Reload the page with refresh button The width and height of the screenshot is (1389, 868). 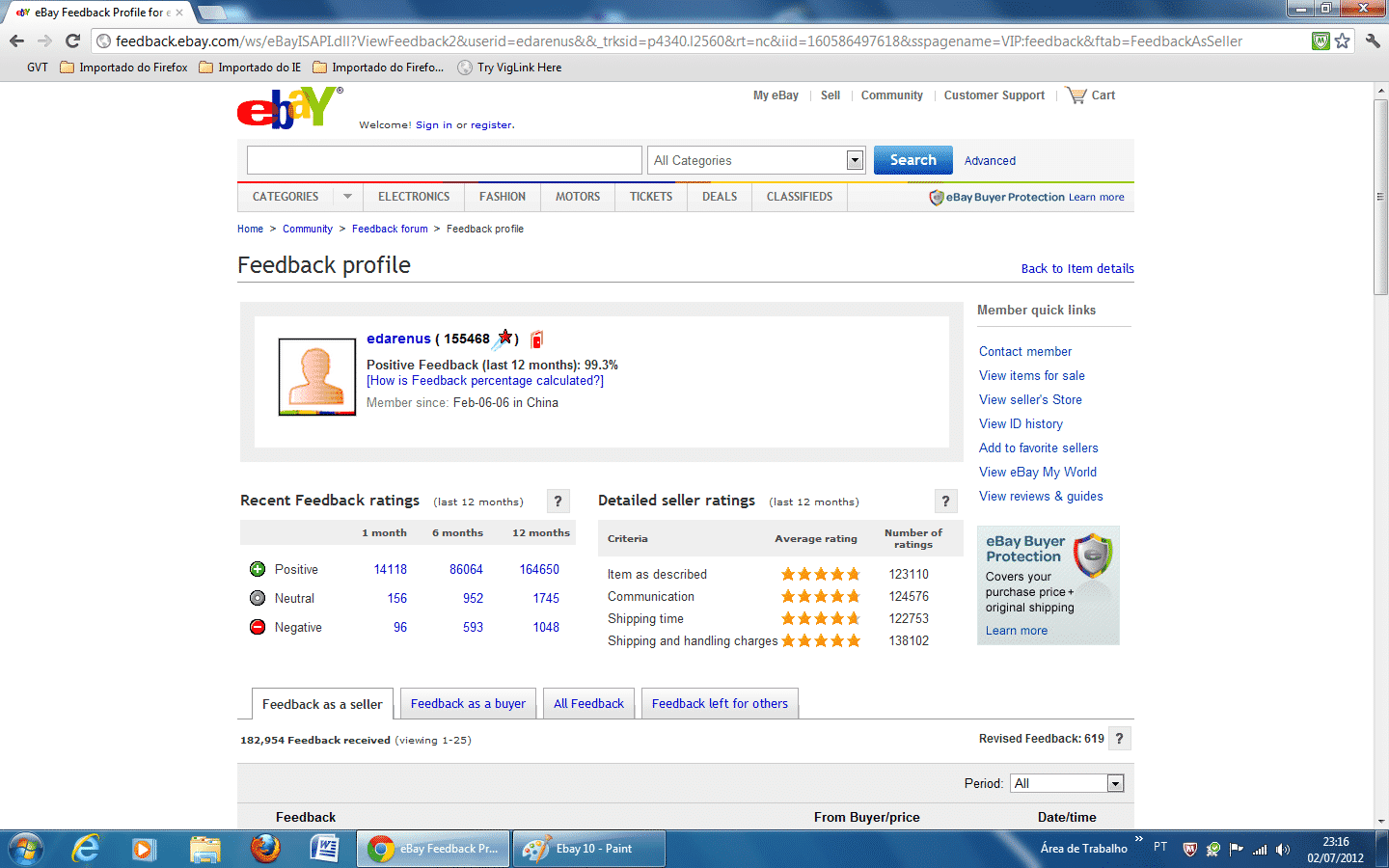(x=72, y=41)
